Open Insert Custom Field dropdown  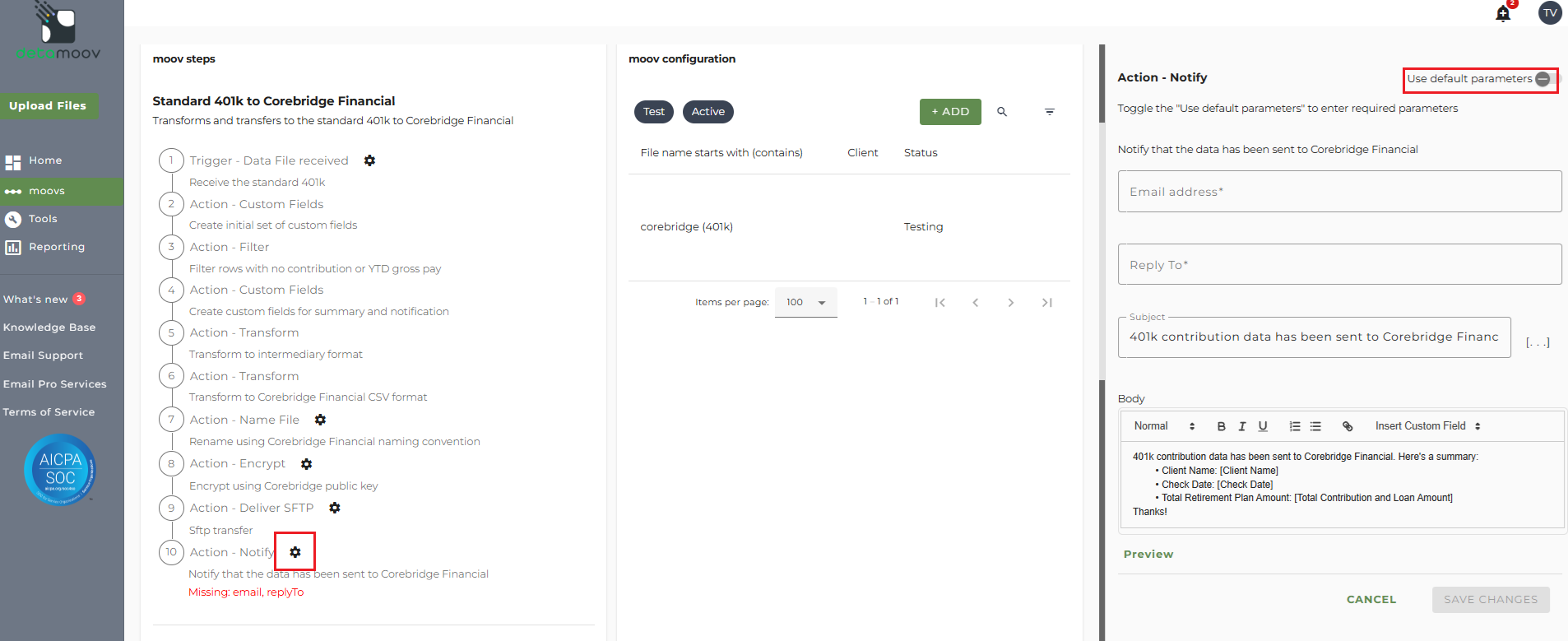click(1428, 426)
